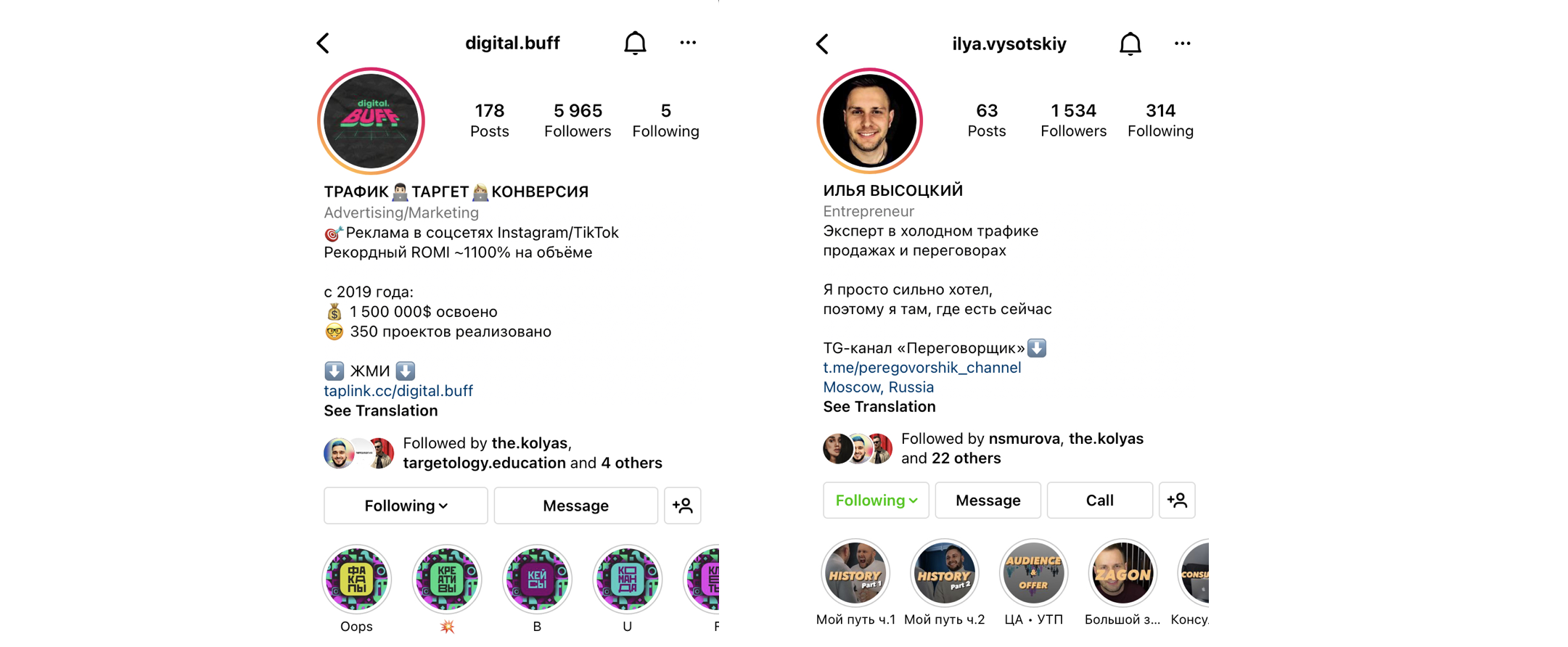Open the three-dot menu on ilya.vysotskiy profile
Screen dimensions: 1568x647
tap(1183, 44)
